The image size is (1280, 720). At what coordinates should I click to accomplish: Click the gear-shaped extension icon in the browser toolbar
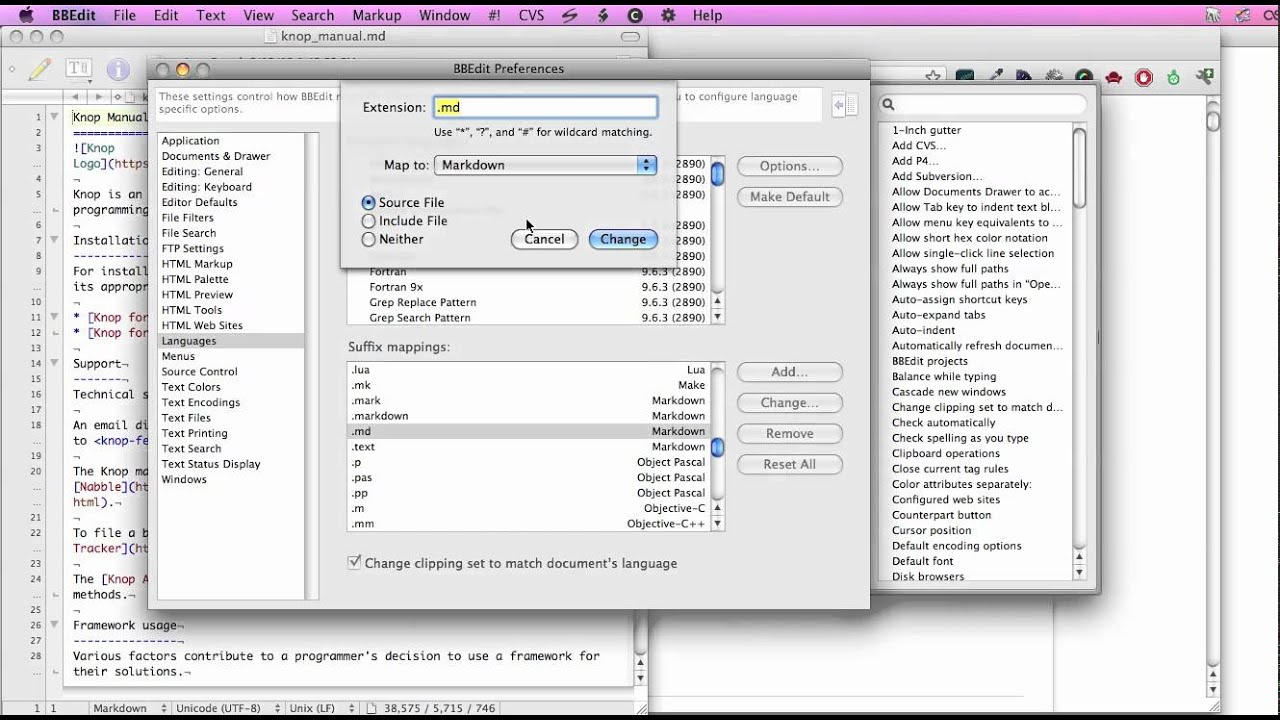point(1055,77)
